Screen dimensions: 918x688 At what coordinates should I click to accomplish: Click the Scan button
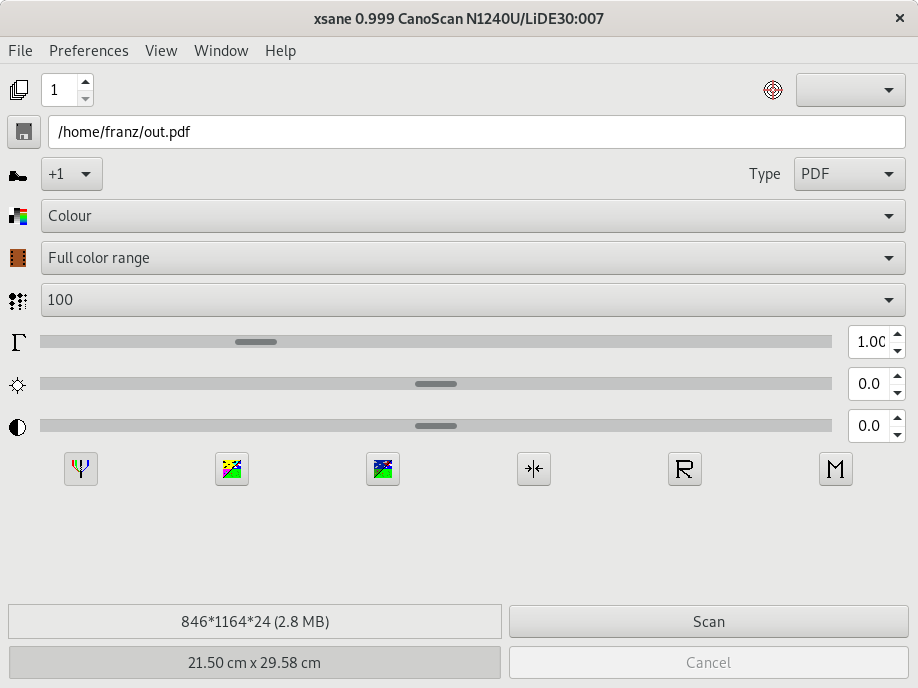(708, 621)
